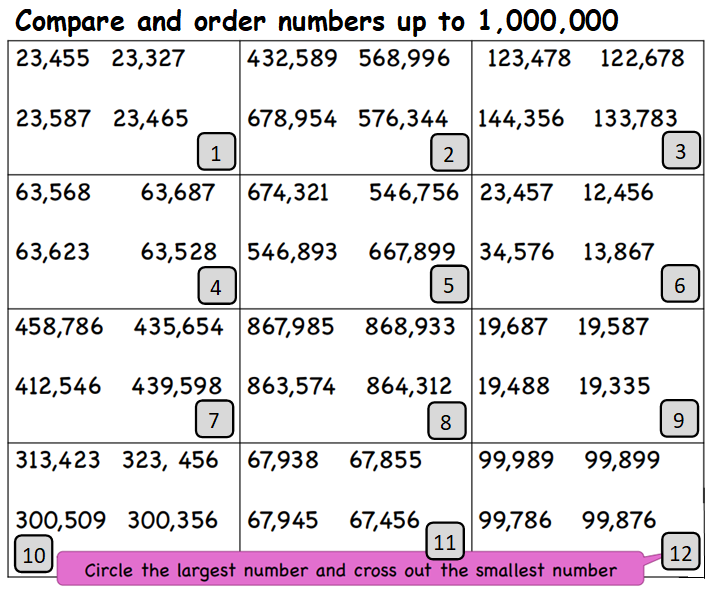Click the number 23,455
This screenshot has width=713, height=594.
53,59
